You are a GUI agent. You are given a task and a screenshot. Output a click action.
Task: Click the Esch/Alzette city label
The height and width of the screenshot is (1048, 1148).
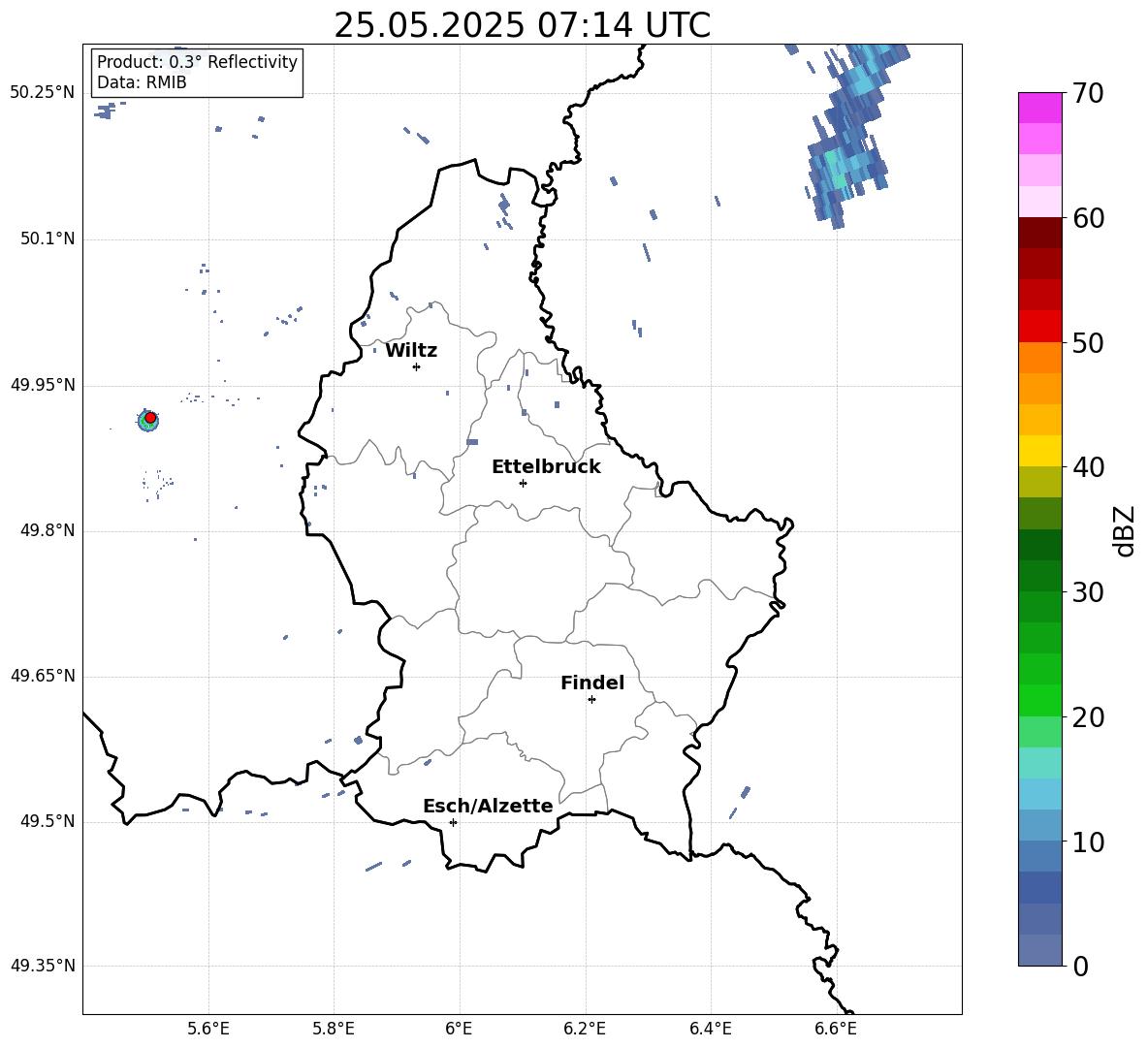pos(488,806)
